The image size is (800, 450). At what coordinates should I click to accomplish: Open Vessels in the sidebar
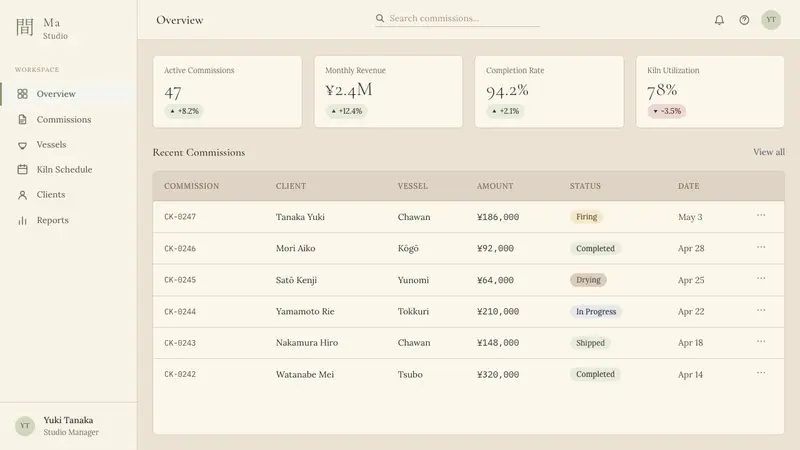pyautogui.click(x=68, y=144)
